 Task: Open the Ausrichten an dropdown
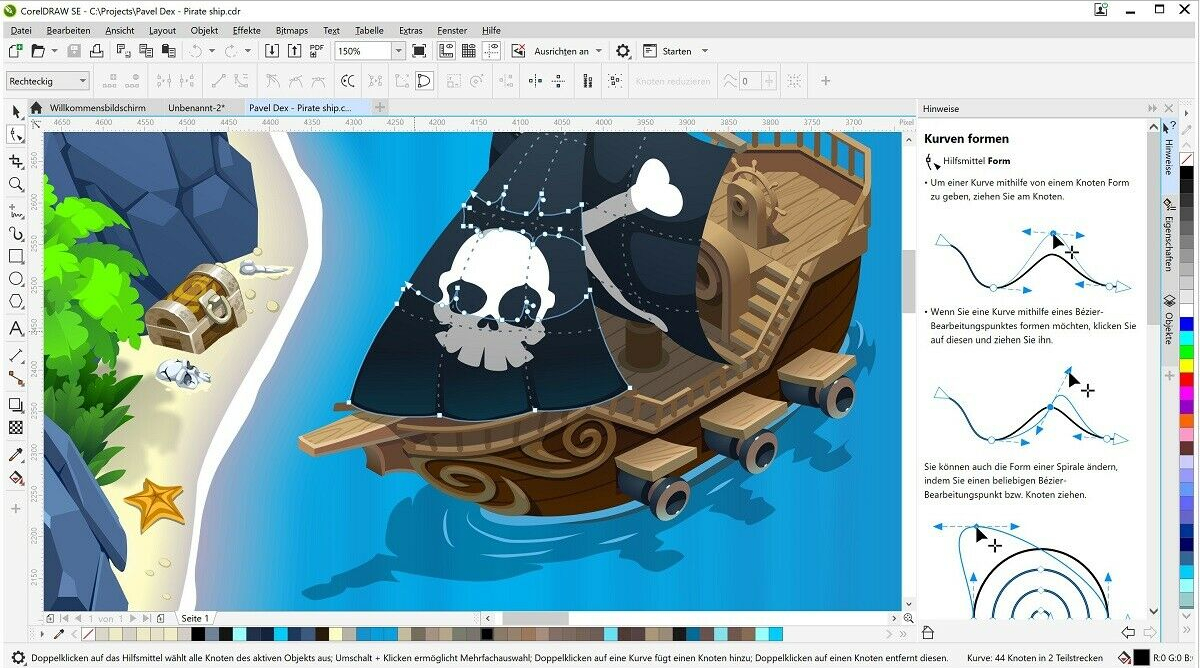[598, 50]
